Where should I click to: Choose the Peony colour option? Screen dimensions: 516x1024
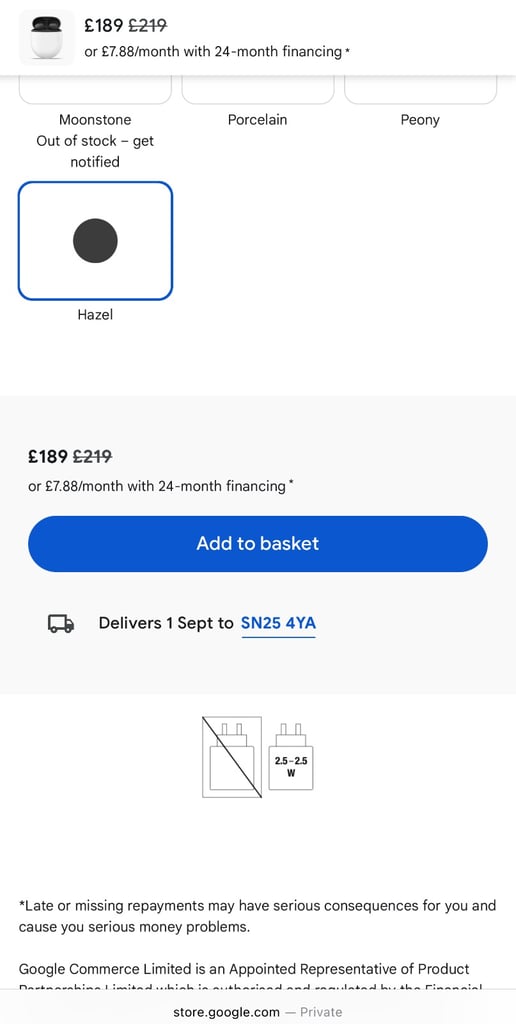point(421,89)
